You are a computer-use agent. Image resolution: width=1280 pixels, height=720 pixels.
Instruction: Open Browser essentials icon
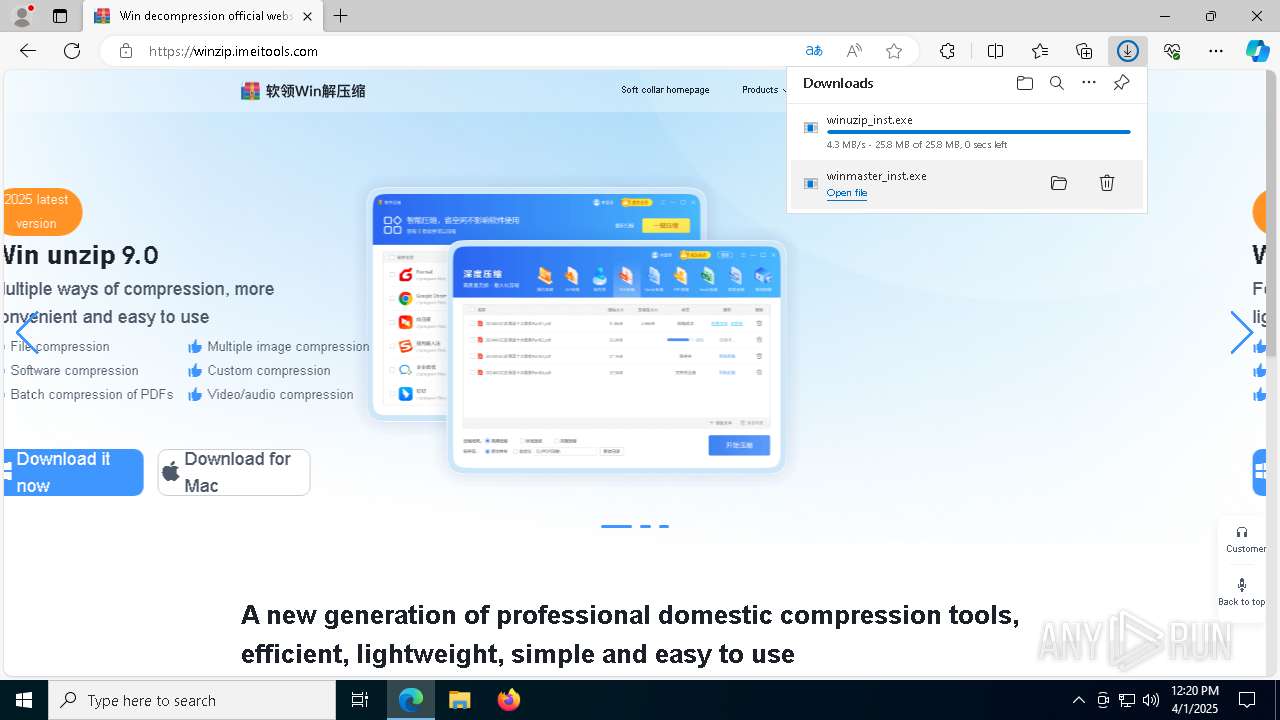coord(1172,51)
